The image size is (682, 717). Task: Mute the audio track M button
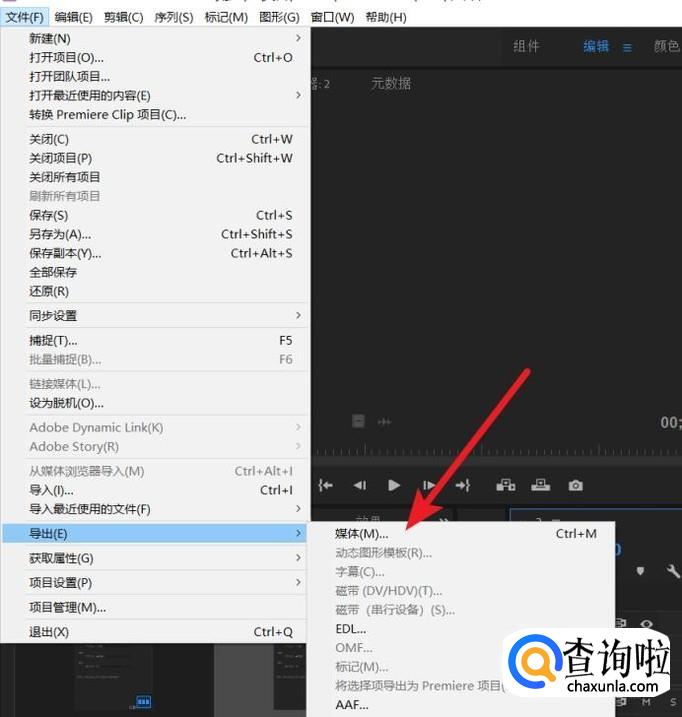click(646, 702)
